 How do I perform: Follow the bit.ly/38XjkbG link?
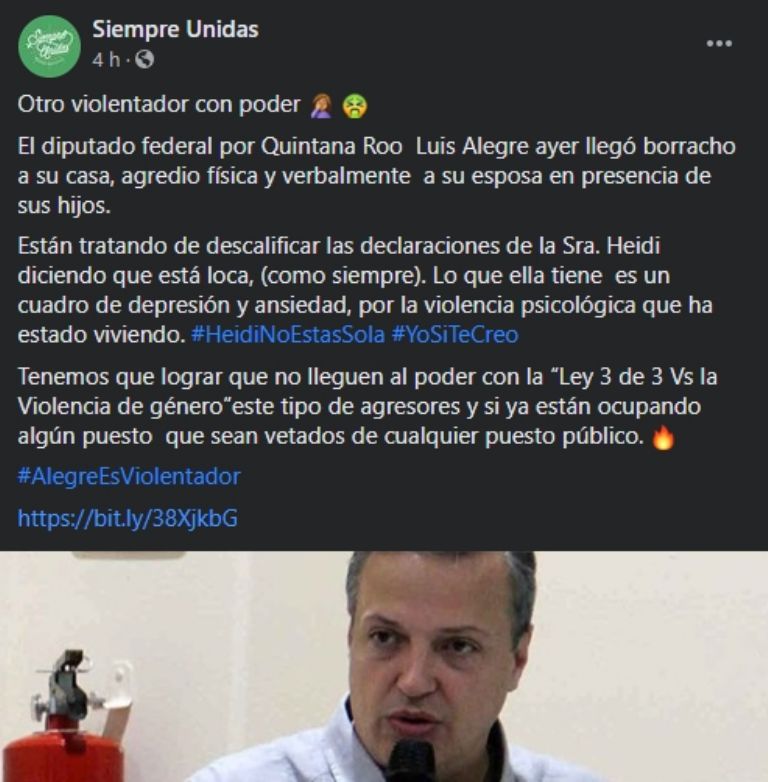click(x=128, y=518)
